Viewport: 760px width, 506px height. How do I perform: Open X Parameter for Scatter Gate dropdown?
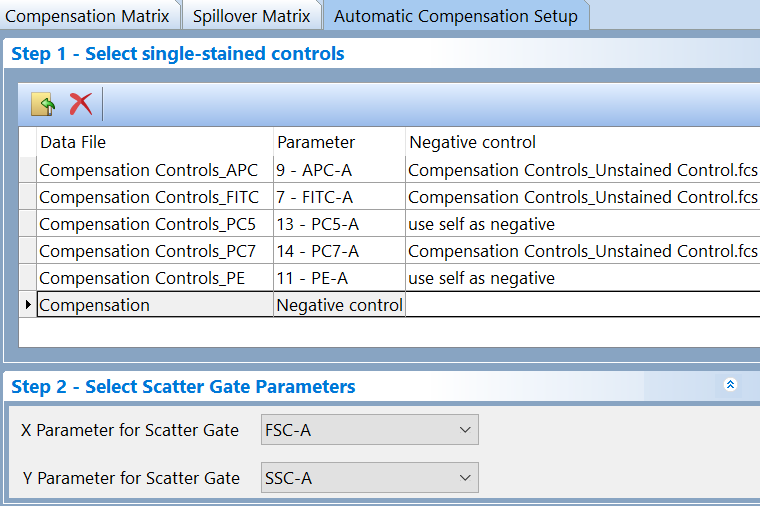(369, 430)
